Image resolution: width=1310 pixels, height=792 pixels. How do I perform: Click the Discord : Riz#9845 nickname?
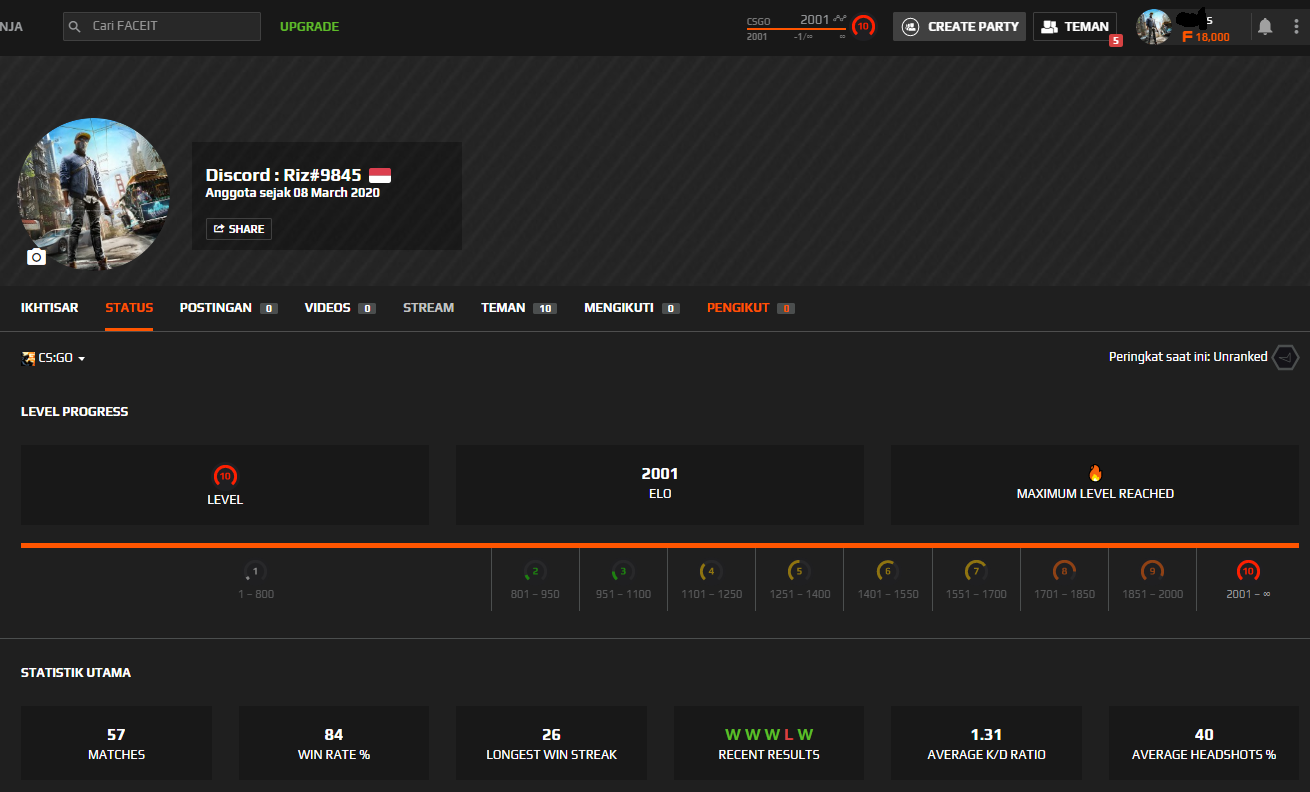coord(284,175)
